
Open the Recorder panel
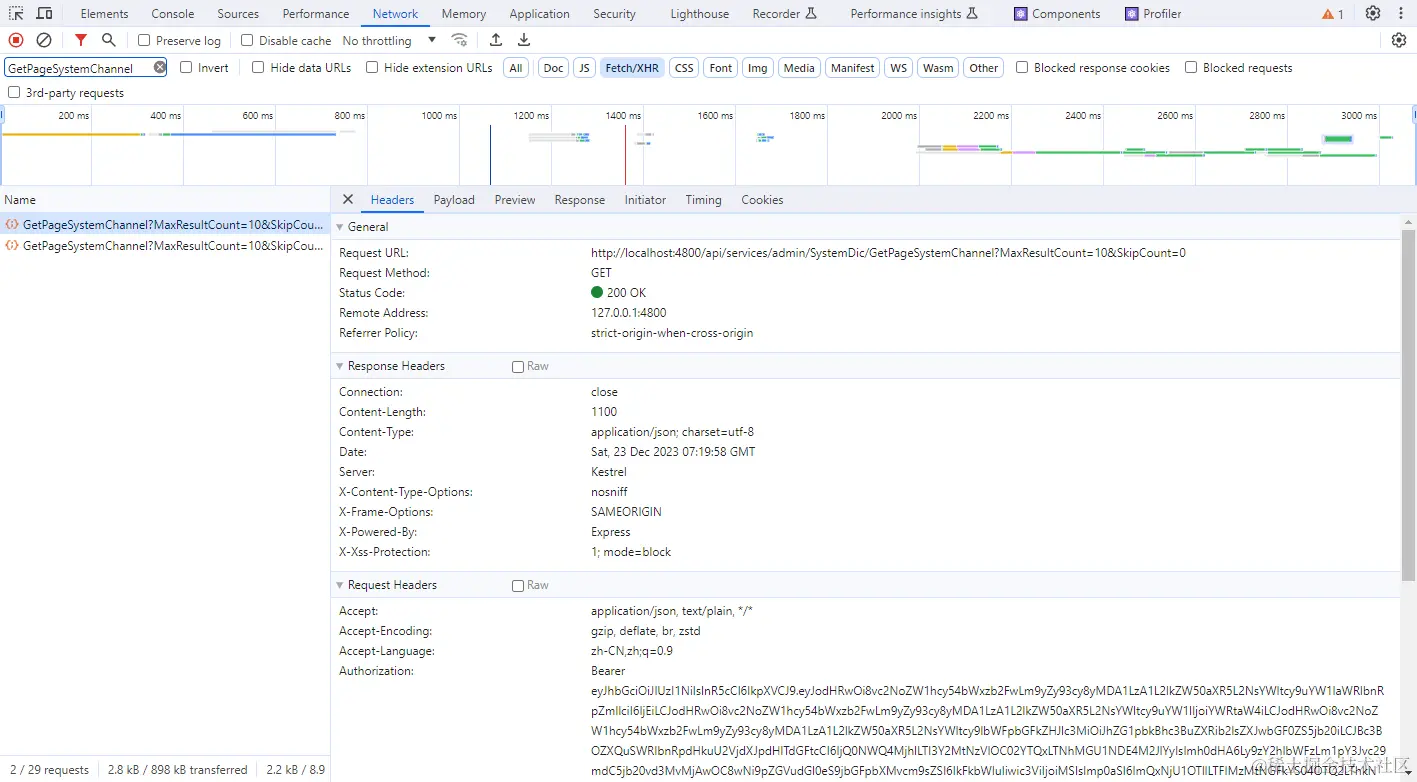click(x=785, y=14)
